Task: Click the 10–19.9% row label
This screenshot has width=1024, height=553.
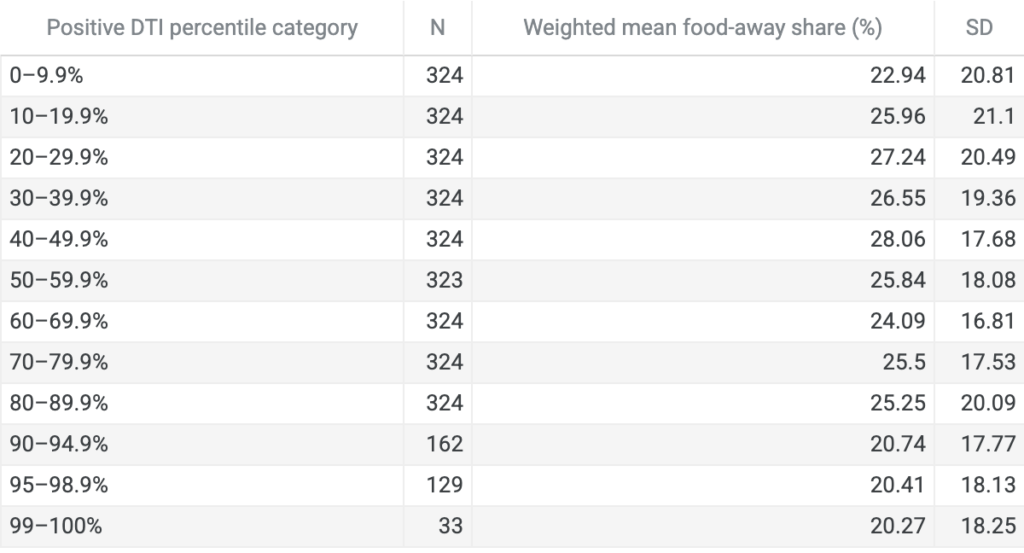Action: (59, 116)
